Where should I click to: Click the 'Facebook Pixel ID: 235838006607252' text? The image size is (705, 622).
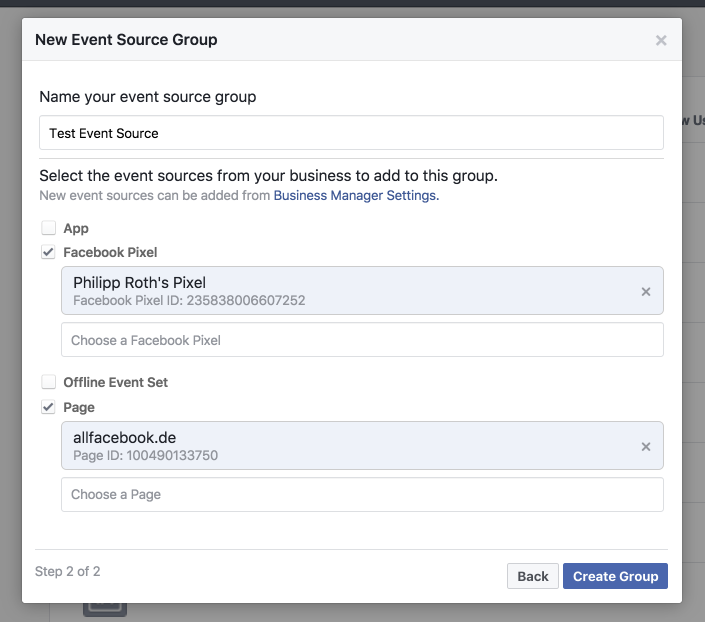189,300
